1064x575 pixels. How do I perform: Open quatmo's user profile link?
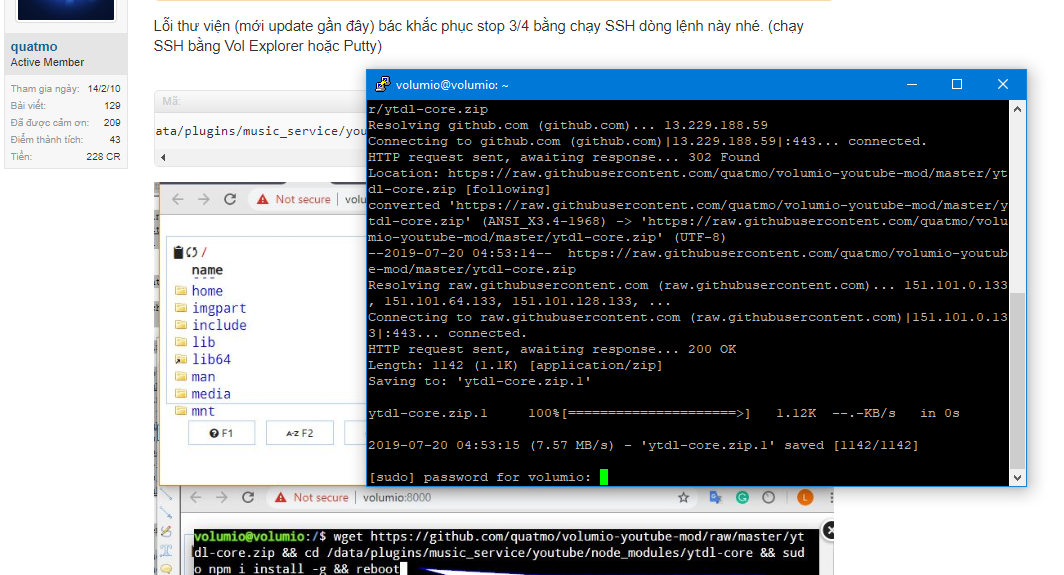tap(34, 47)
